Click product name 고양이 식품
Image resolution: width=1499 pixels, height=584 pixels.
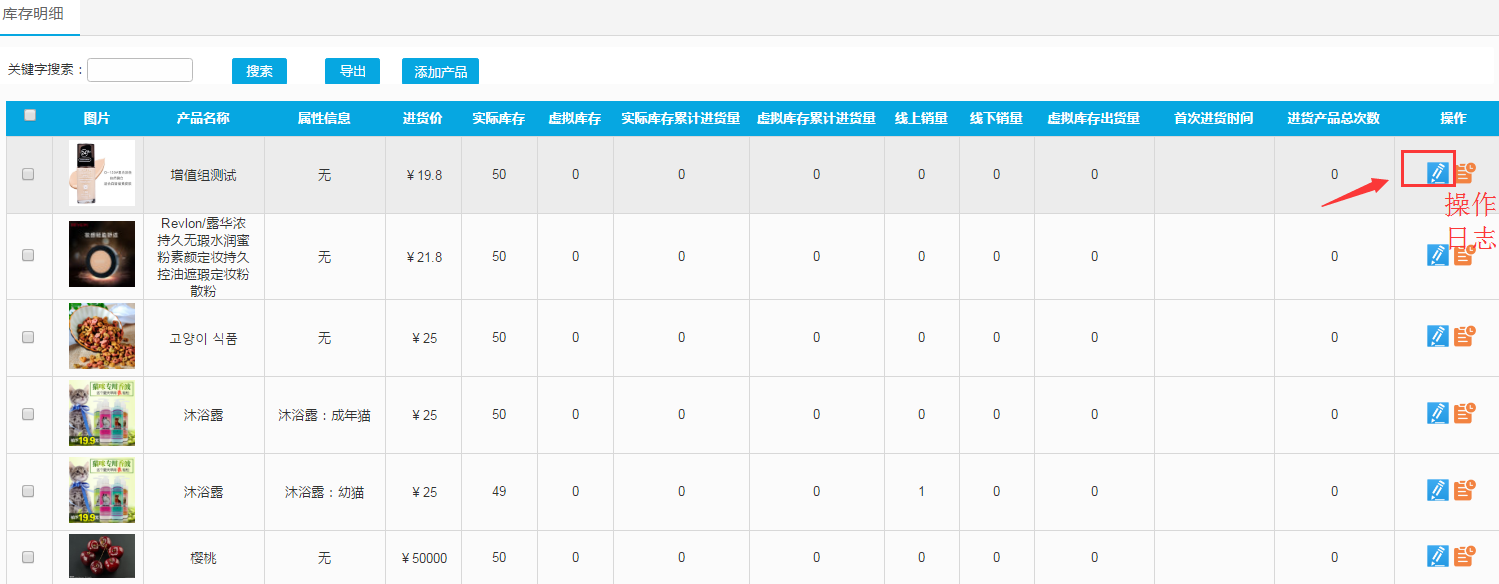point(203,339)
